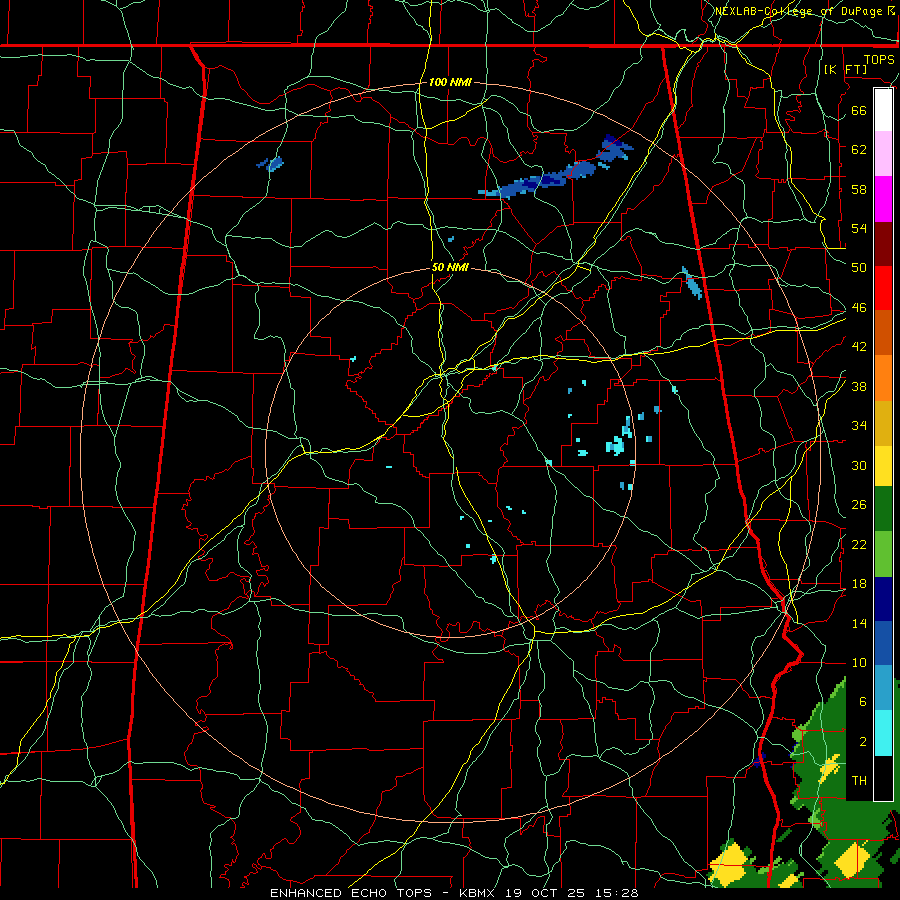Screen dimensions: 900x900
Task: Click the "54" legend value
Action: click(859, 228)
